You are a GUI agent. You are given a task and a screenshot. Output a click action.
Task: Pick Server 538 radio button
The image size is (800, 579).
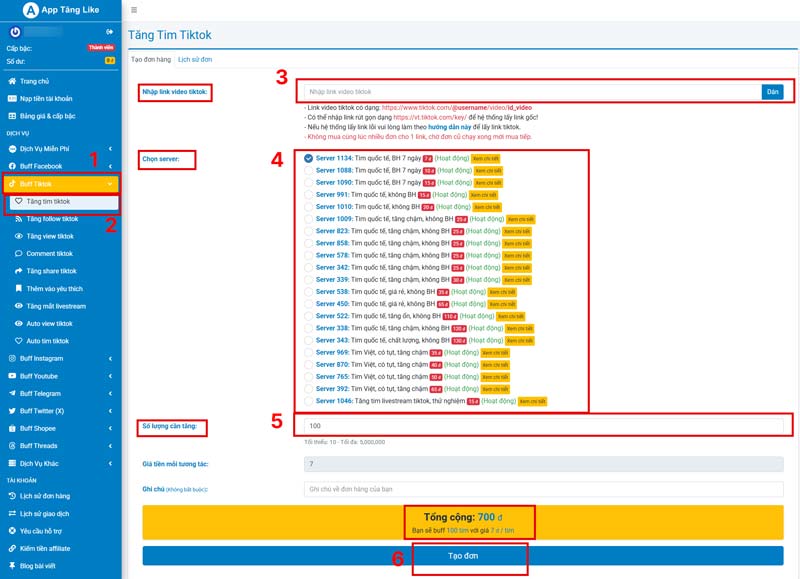[308, 292]
